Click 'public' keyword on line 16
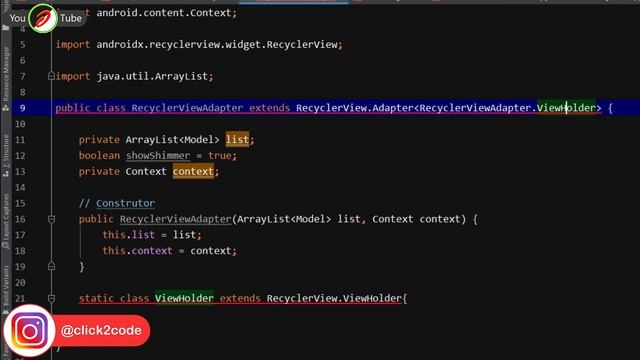640x360 pixels. (96, 219)
